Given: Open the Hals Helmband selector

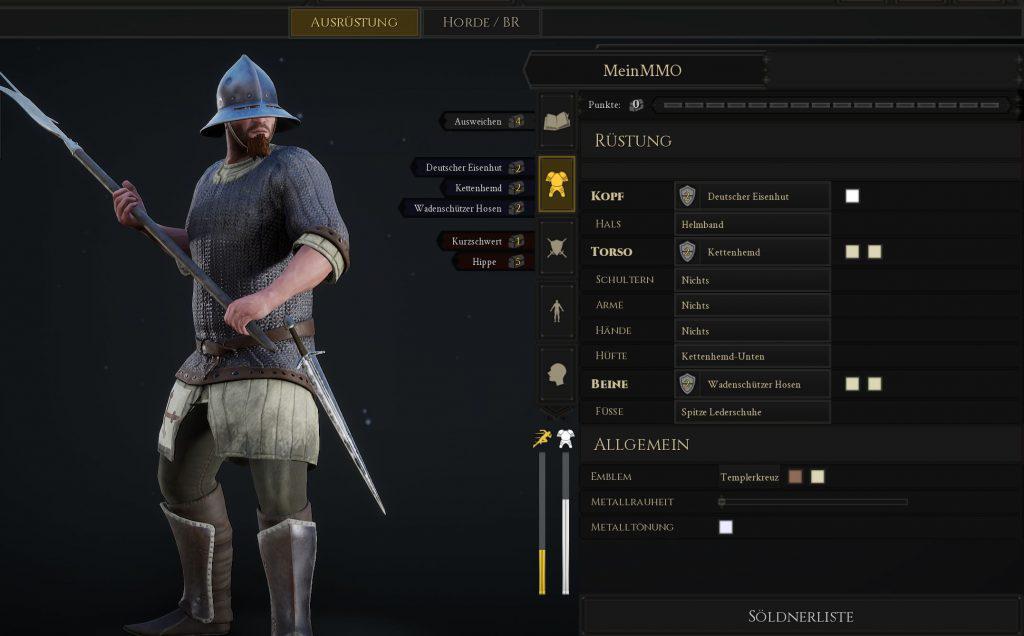Looking at the screenshot, I should tap(752, 224).
